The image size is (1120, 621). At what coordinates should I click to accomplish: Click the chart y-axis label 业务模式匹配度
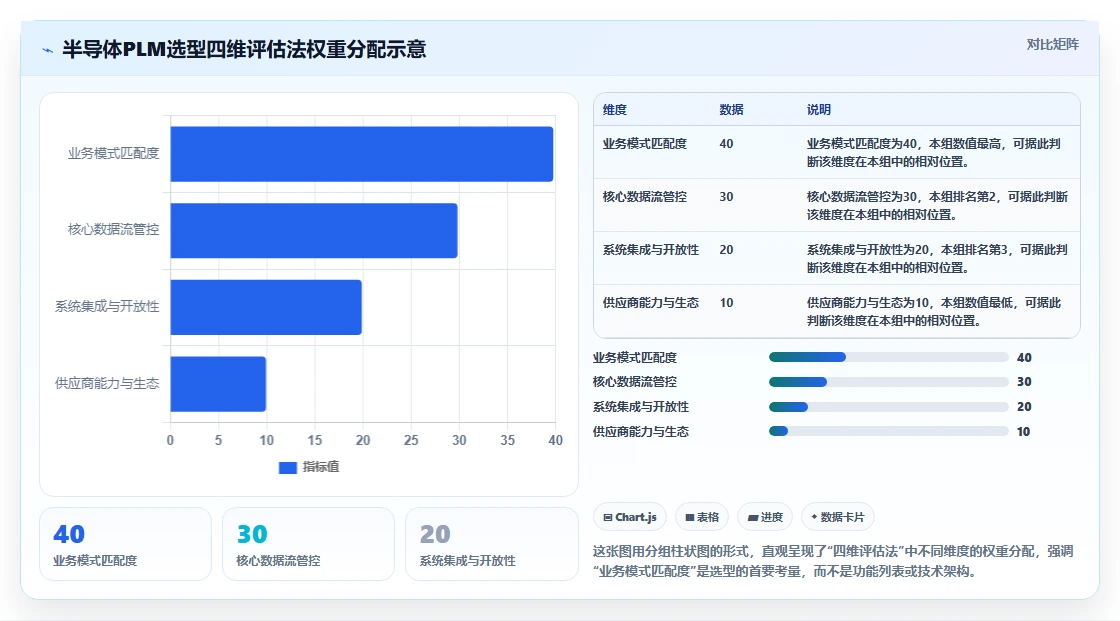point(114,153)
